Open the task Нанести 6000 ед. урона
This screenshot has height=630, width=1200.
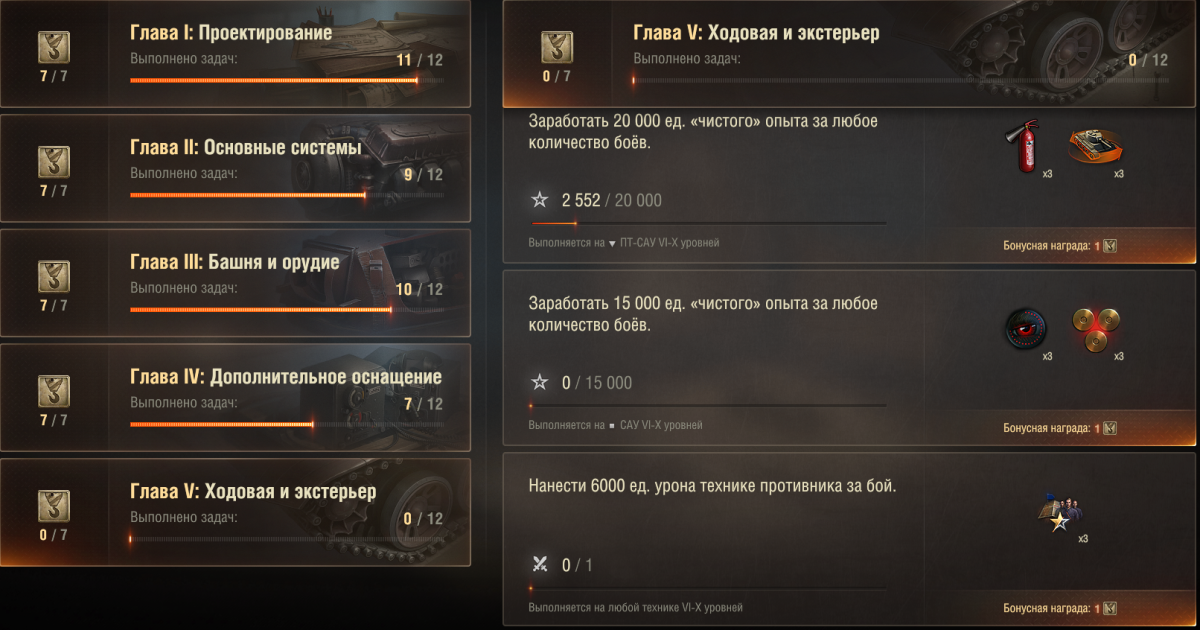849,540
